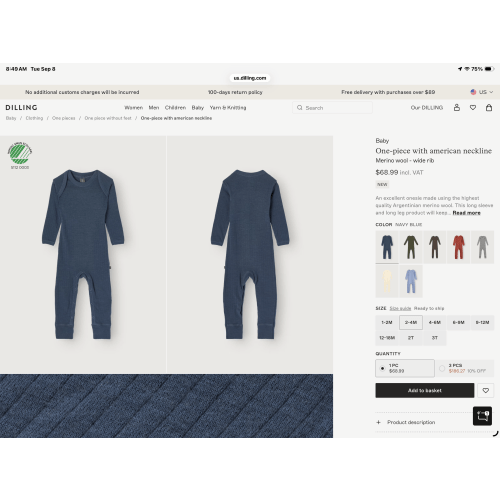Image resolution: width=500 pixels, height=500 pixels.
Task: Click the Nordic Swan ecolabel badge
Action: pos(20,155)
